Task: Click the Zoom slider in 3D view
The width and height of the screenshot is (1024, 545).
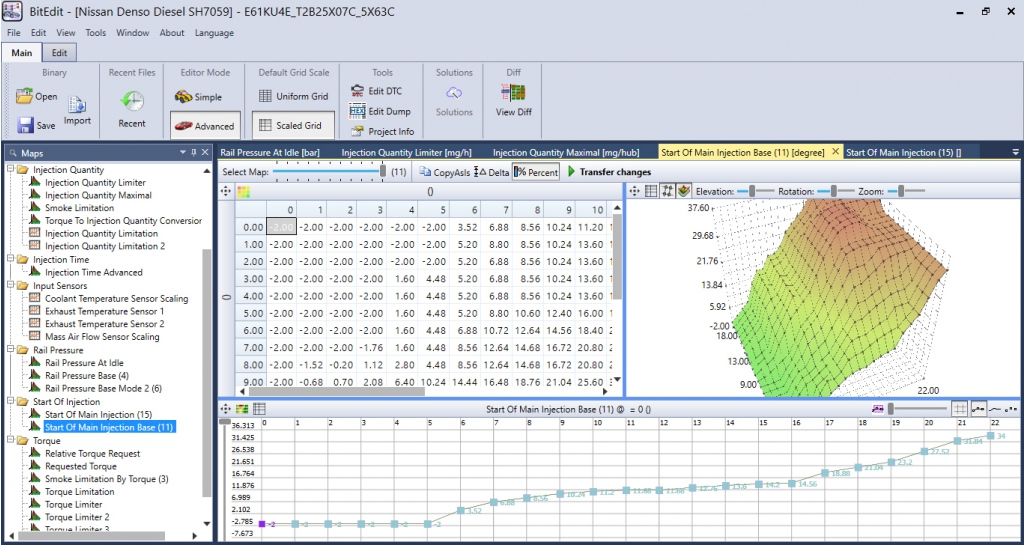Action: (x=905, y=191)
